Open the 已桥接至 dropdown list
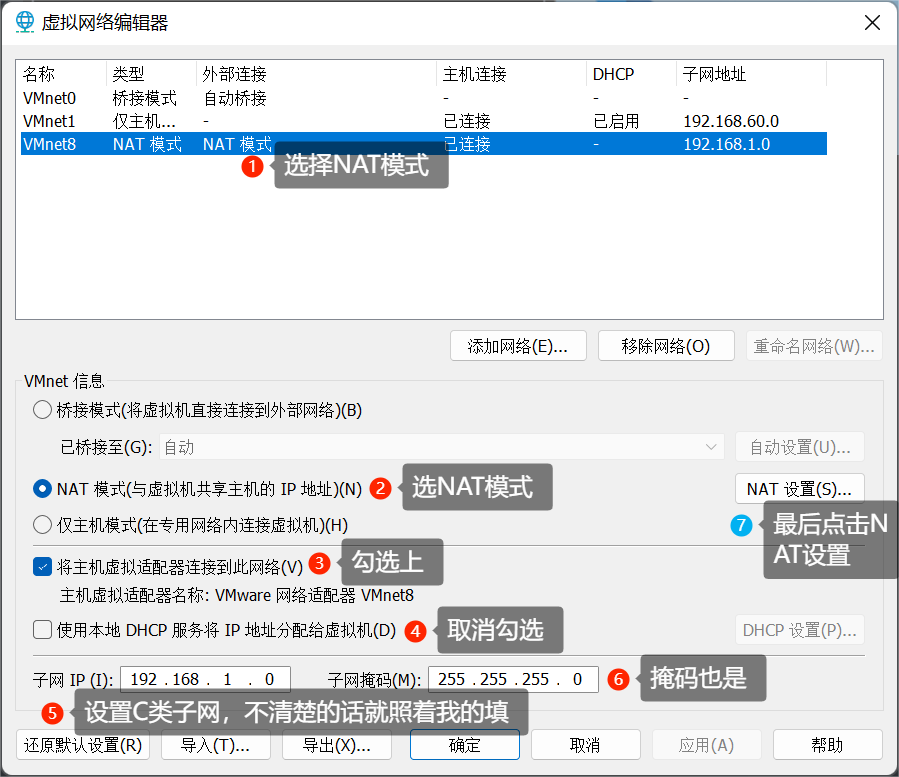 (441, 447)
